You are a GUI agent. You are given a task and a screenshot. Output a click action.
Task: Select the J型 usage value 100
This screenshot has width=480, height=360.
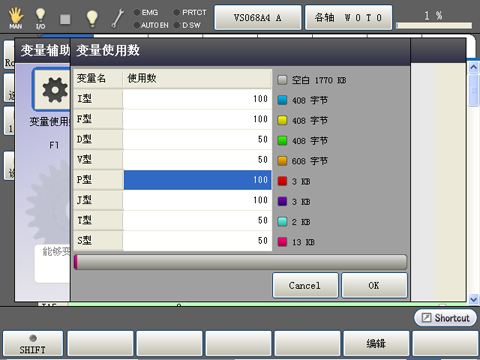click(x=197, y=200)
